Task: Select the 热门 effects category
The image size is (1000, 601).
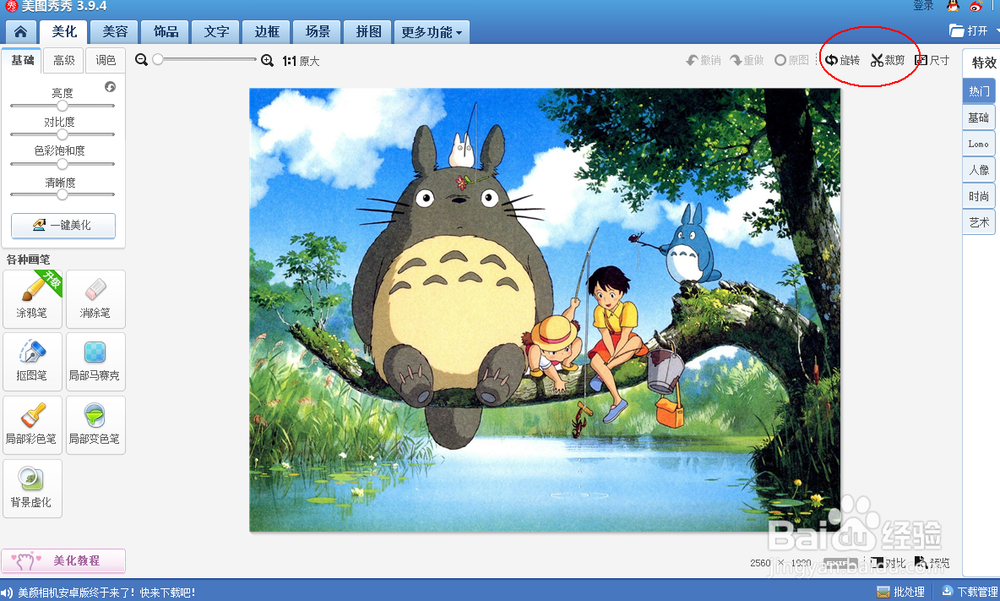Action: (978, 91)
